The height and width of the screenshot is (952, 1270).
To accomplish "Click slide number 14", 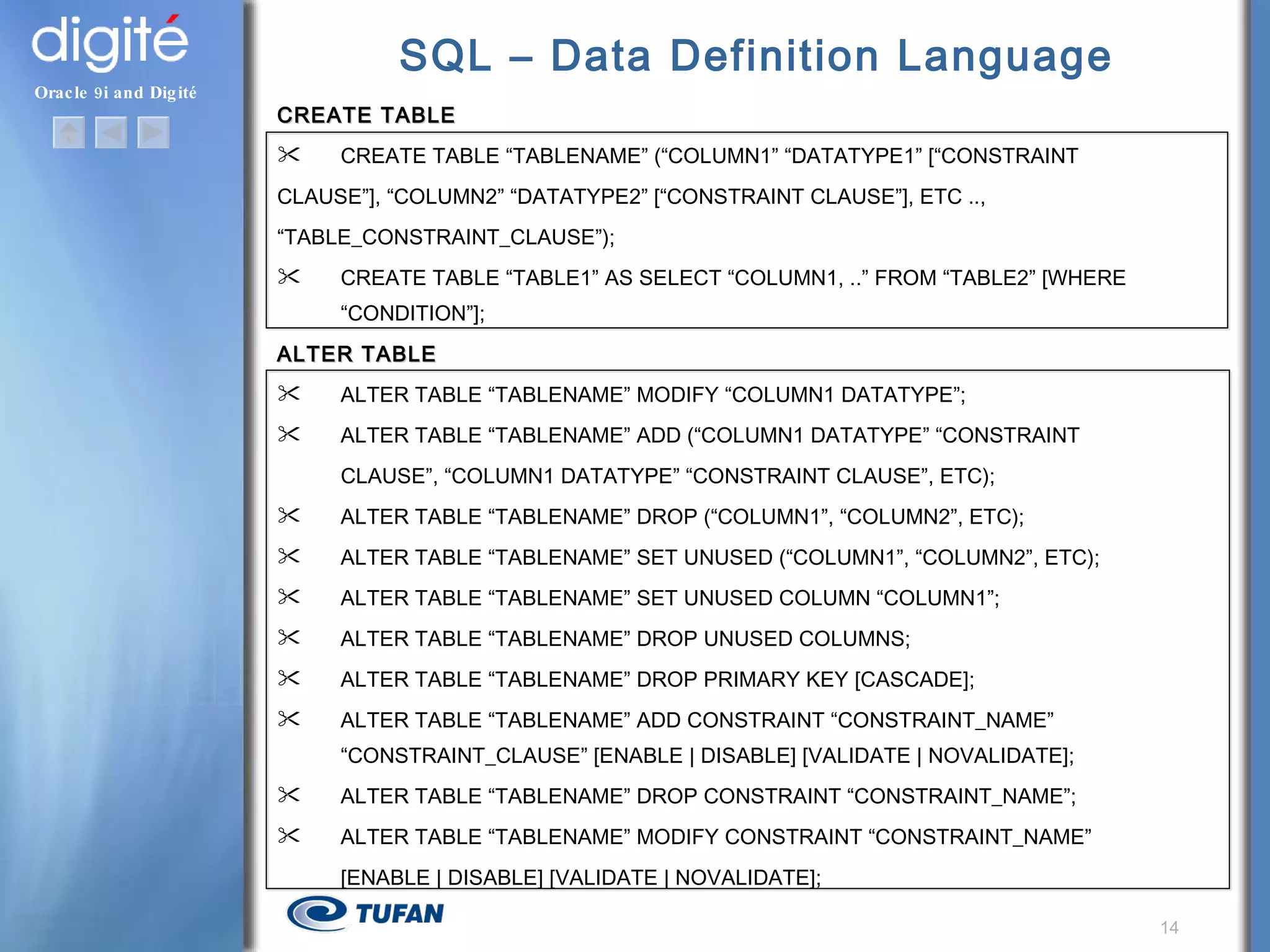I will (x=1169, y=928).
